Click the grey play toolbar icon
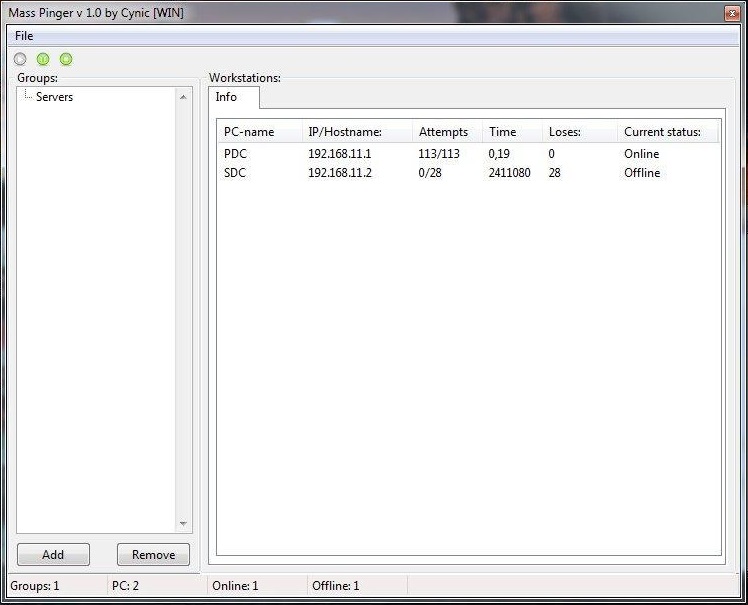Image resolution: width=748 pixels, height=605 pixels. click(x=20, y=59)
